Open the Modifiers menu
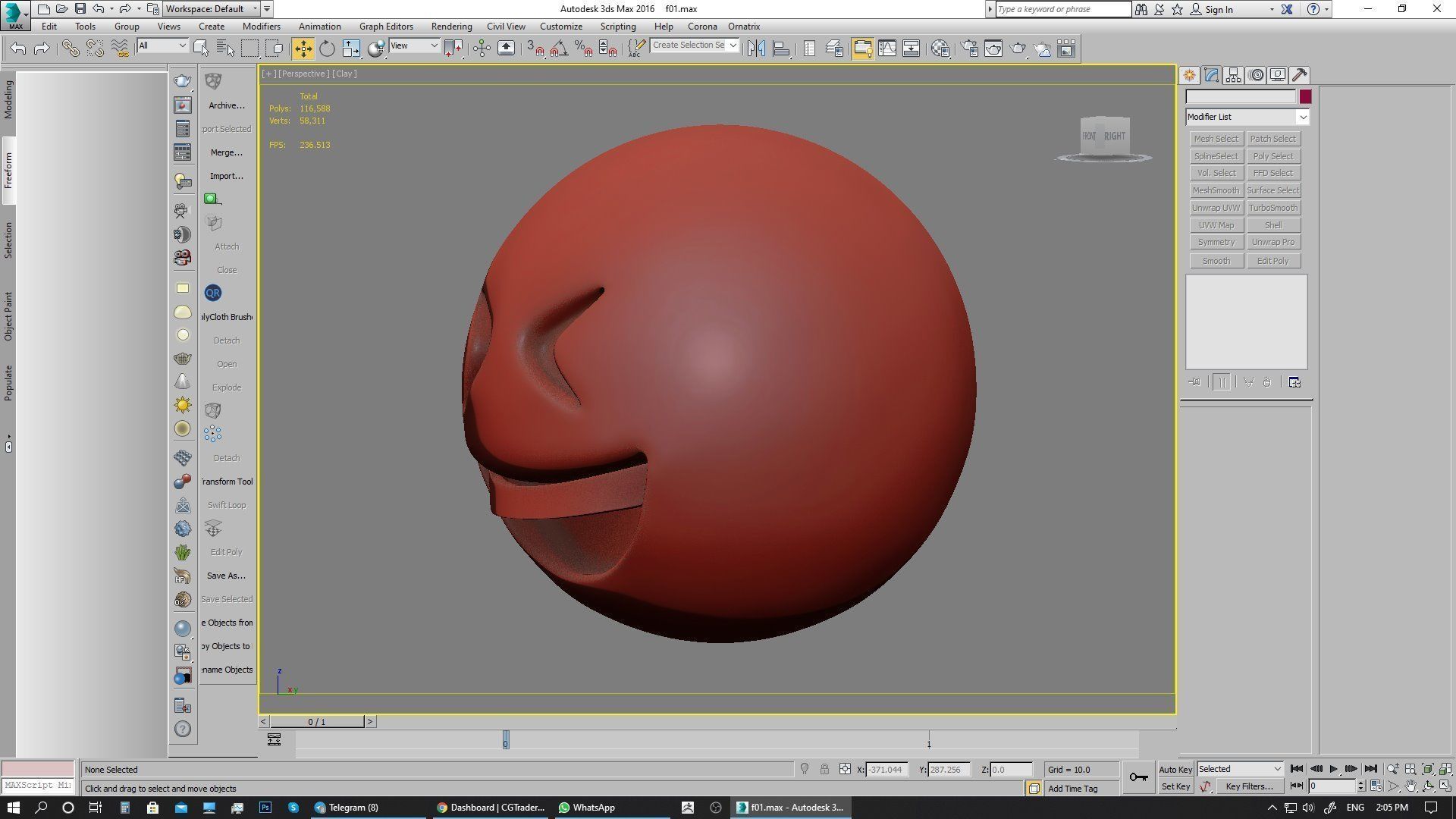This screenshot has height=819, width=1456. (262, 27)
